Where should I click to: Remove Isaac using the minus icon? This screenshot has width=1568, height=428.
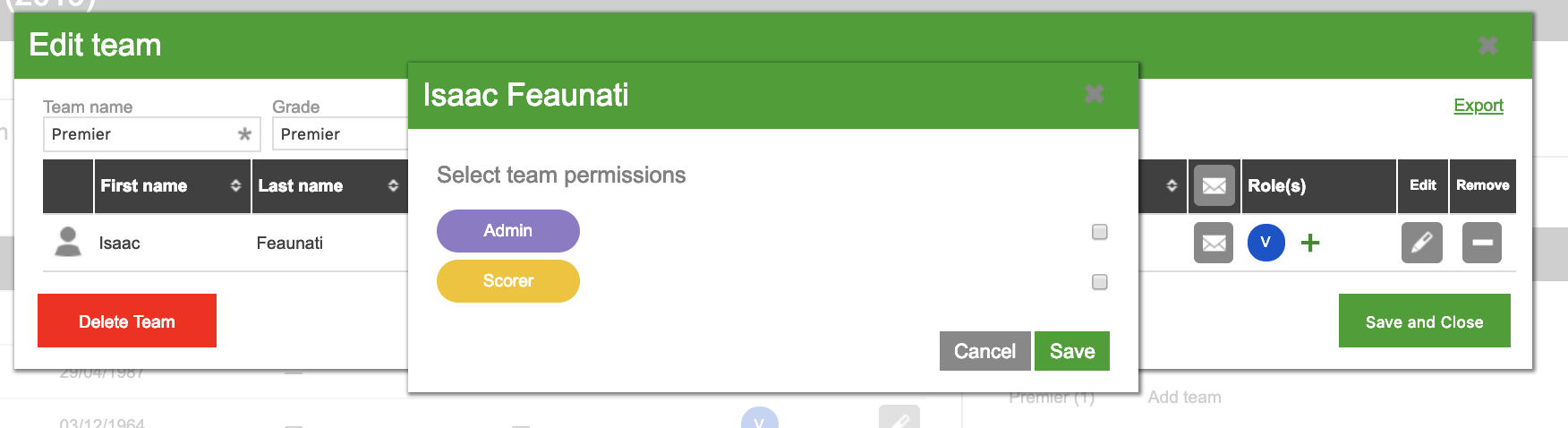pyautogui.click(x=1482, y=243)
